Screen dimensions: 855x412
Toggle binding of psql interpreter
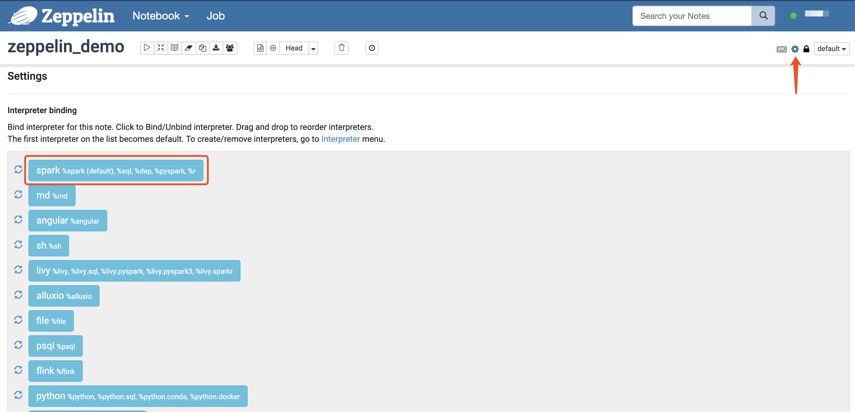click(56, 346)
